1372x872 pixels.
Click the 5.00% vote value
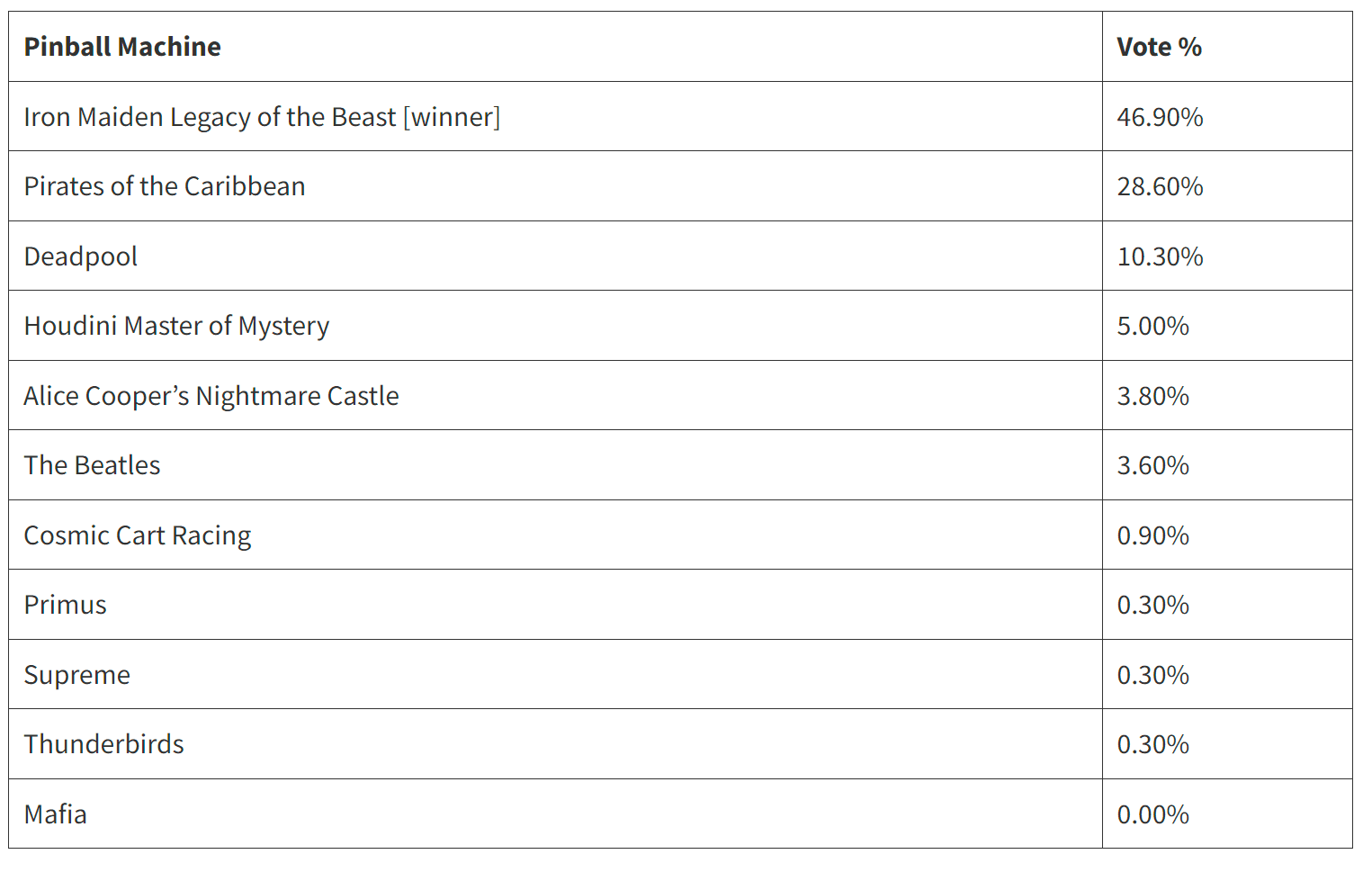1152,326
